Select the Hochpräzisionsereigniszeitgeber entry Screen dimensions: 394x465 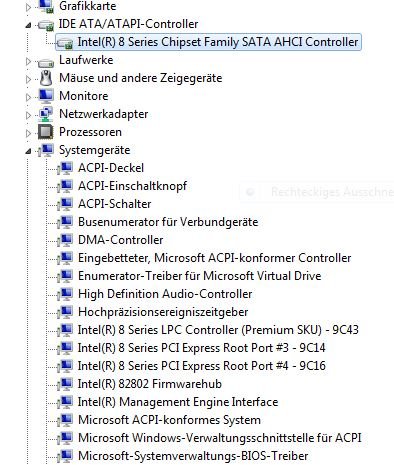[x=163, y=312]
